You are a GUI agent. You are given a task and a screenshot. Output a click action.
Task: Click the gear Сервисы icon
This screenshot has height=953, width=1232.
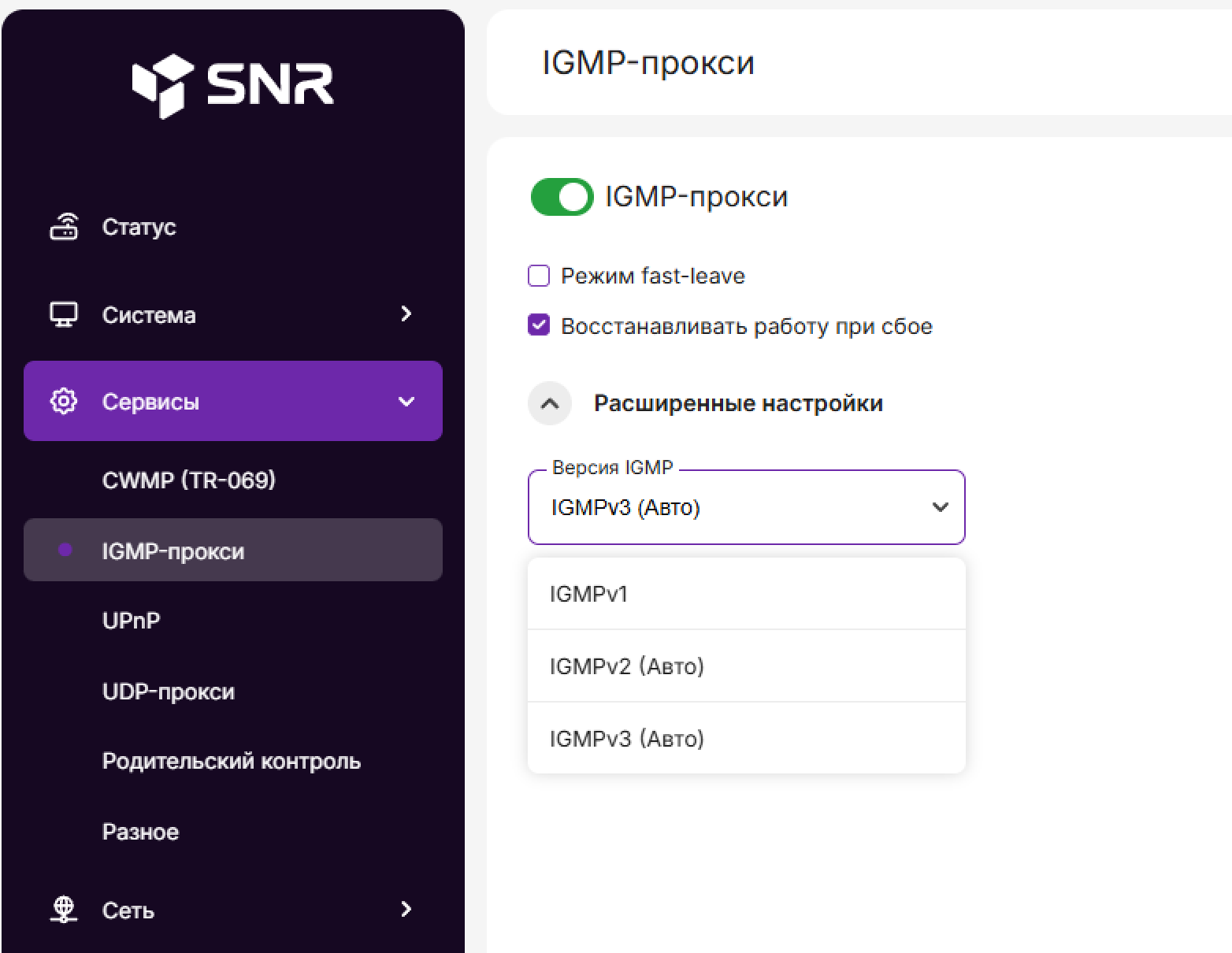click(64, 401)
